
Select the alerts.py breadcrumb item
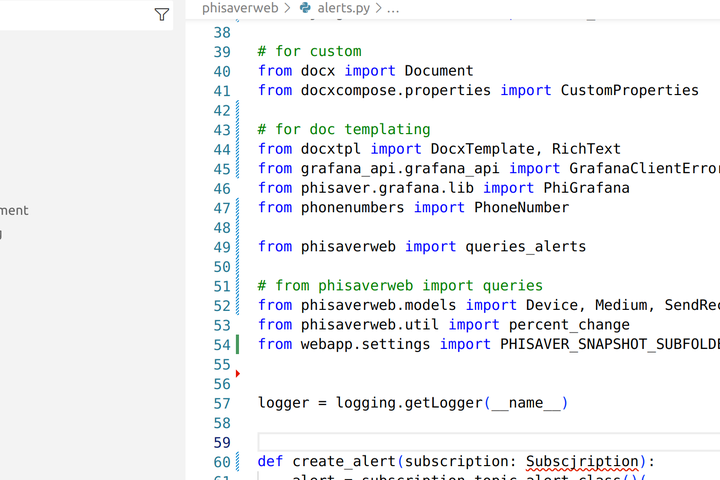pos(343,8)
